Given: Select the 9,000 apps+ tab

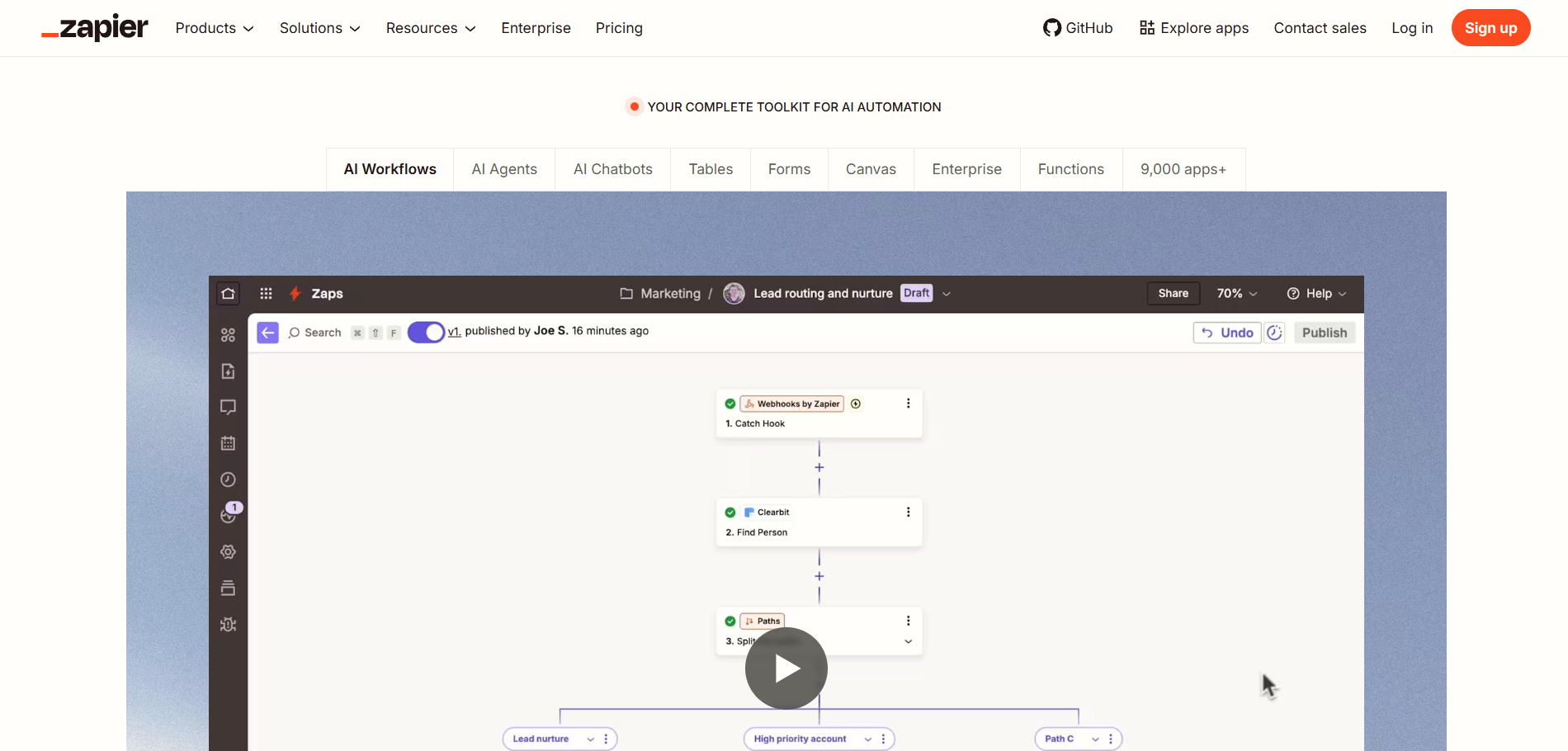Looking at the screenshot, I should 1183,169.
